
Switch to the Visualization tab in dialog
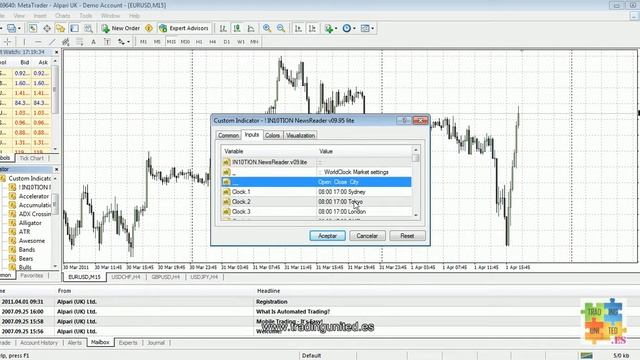tap(300, 135)
